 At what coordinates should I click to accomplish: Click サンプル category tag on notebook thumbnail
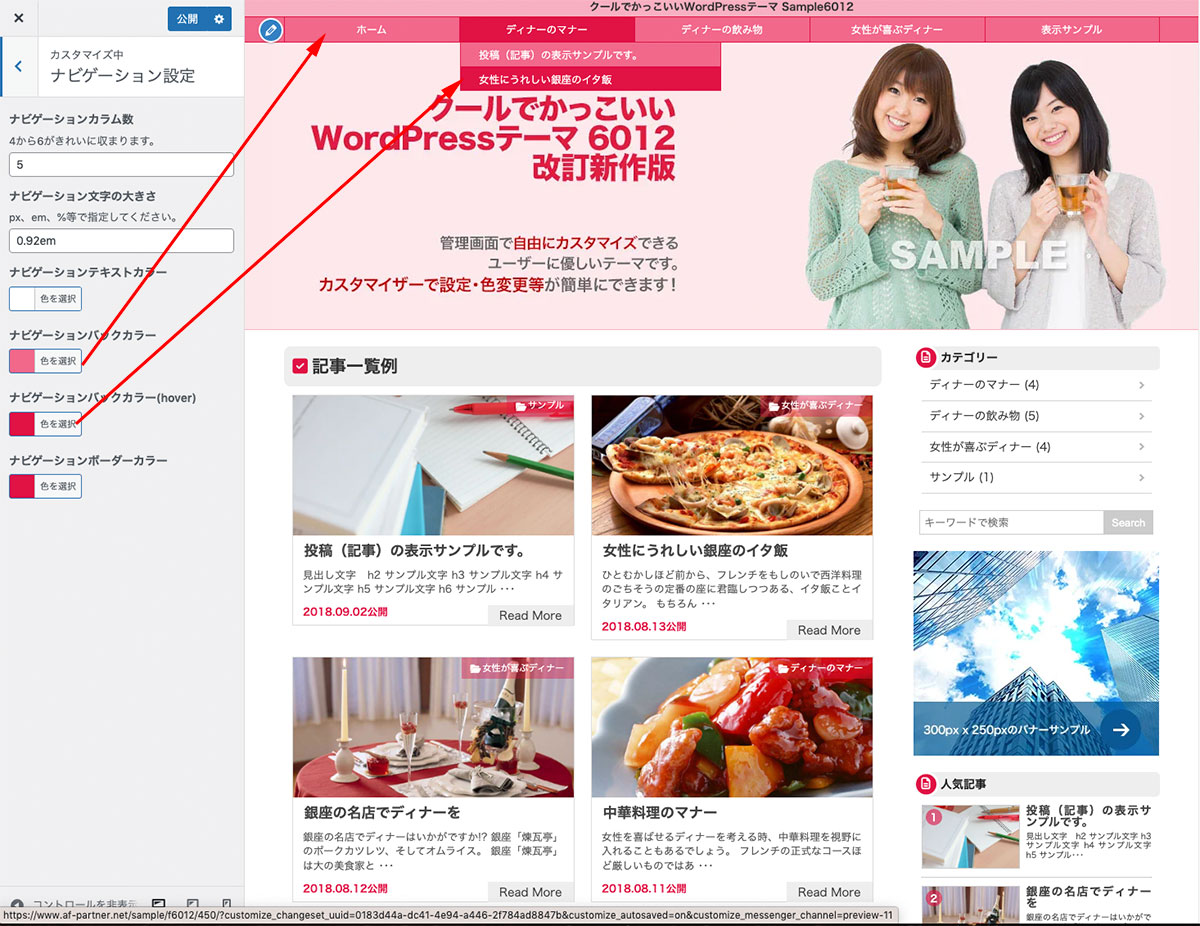(539, 405)
